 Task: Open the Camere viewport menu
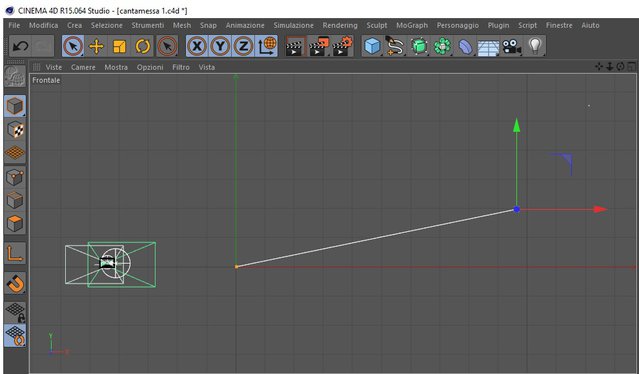coord(83,67)
